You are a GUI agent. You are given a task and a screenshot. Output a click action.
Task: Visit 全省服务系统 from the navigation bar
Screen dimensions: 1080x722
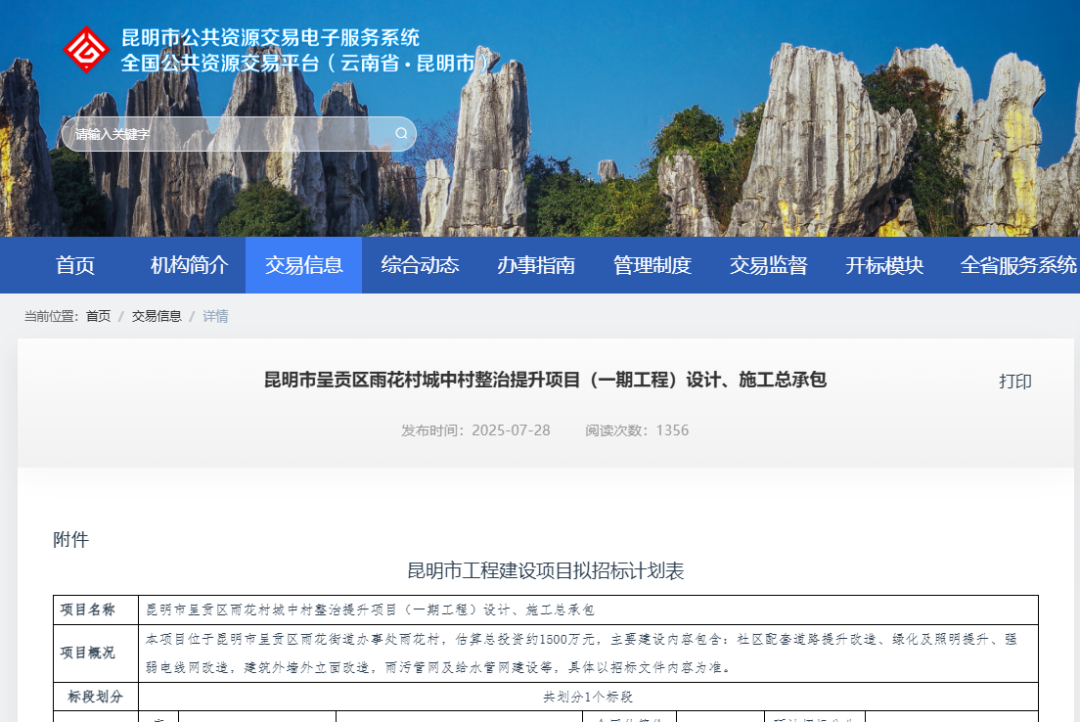click(x=1018, y=265)
